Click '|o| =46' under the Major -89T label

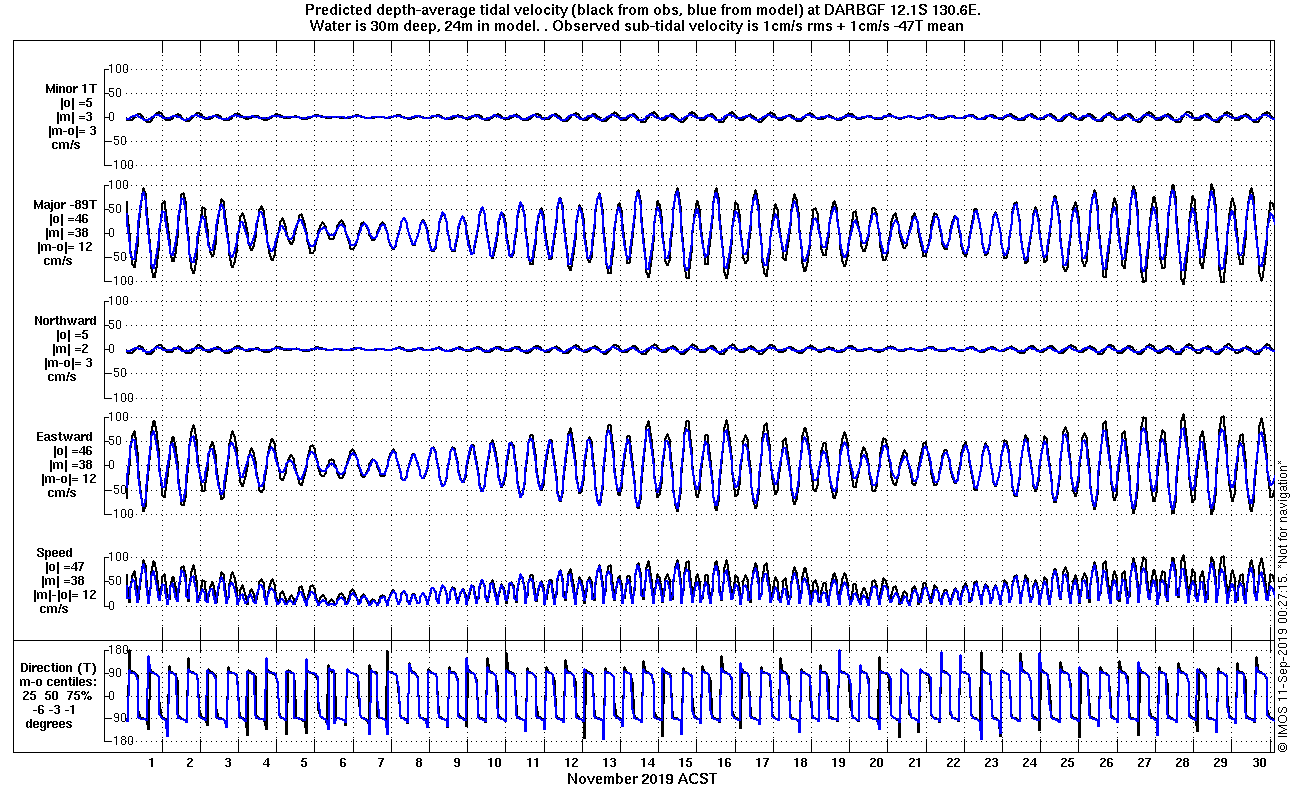click(70, 218)
